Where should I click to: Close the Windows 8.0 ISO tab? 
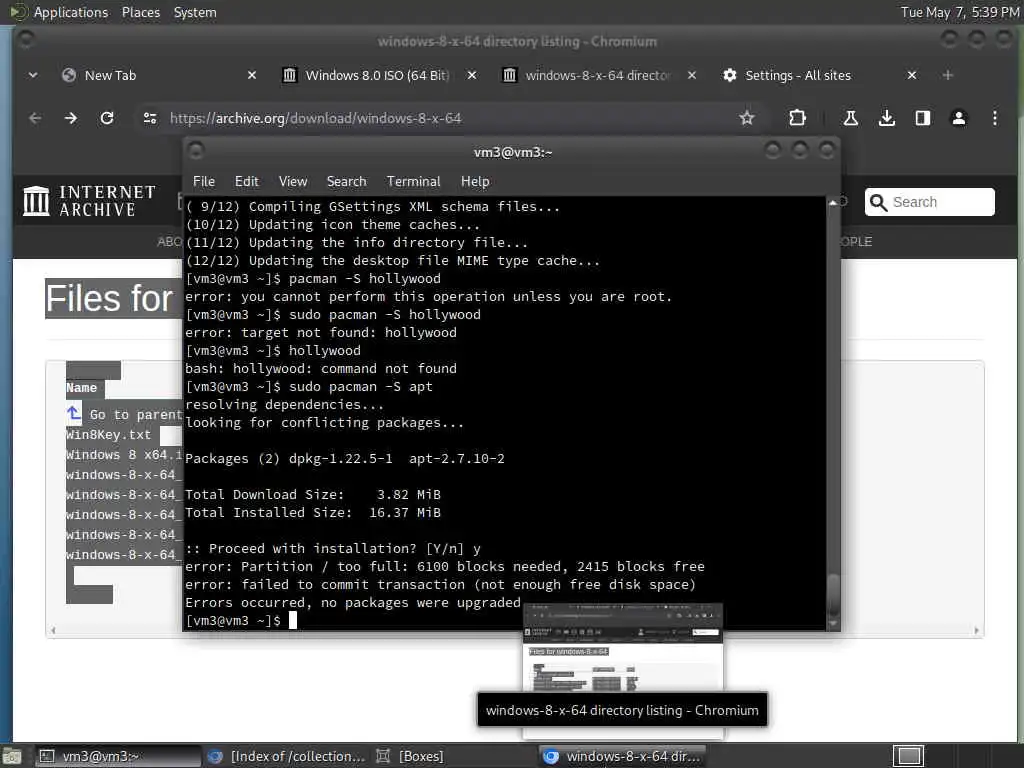coord(472,75)
